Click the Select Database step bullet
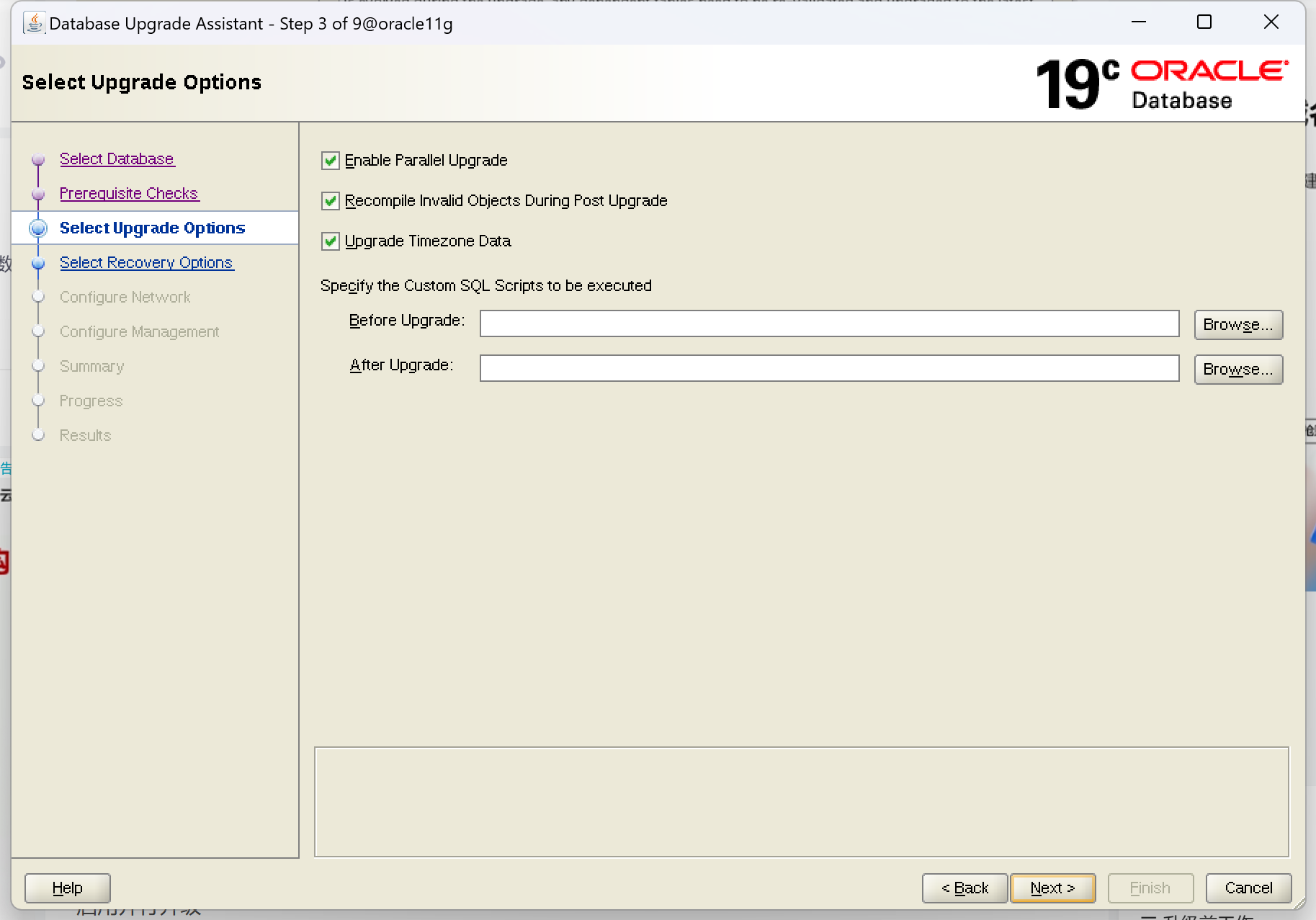Screen dimensions: 1316x920 click(x=39, y=159)
